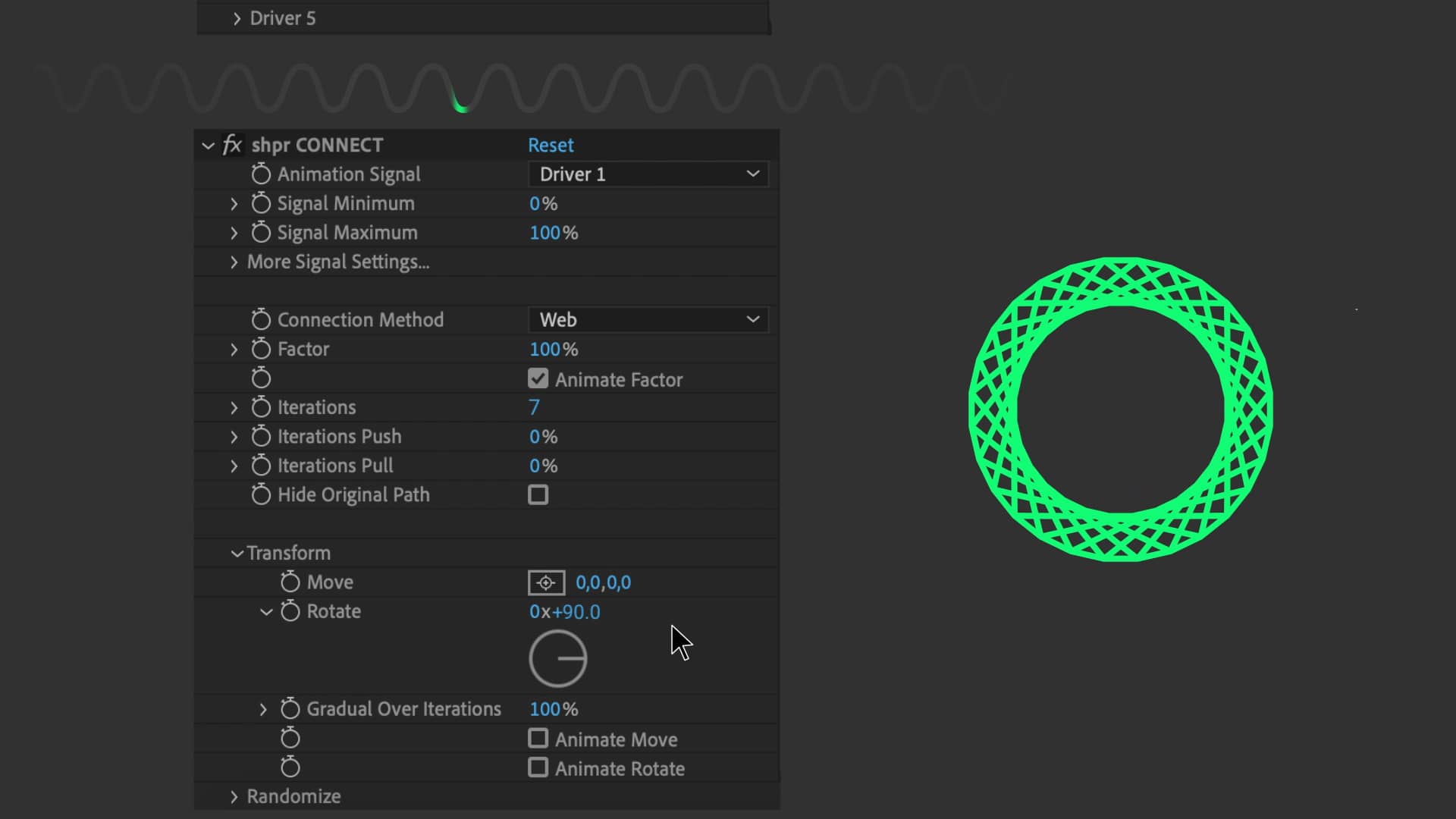
Task: Click the Signal Maximum 100% value
Action: click(x=554, y=232)
